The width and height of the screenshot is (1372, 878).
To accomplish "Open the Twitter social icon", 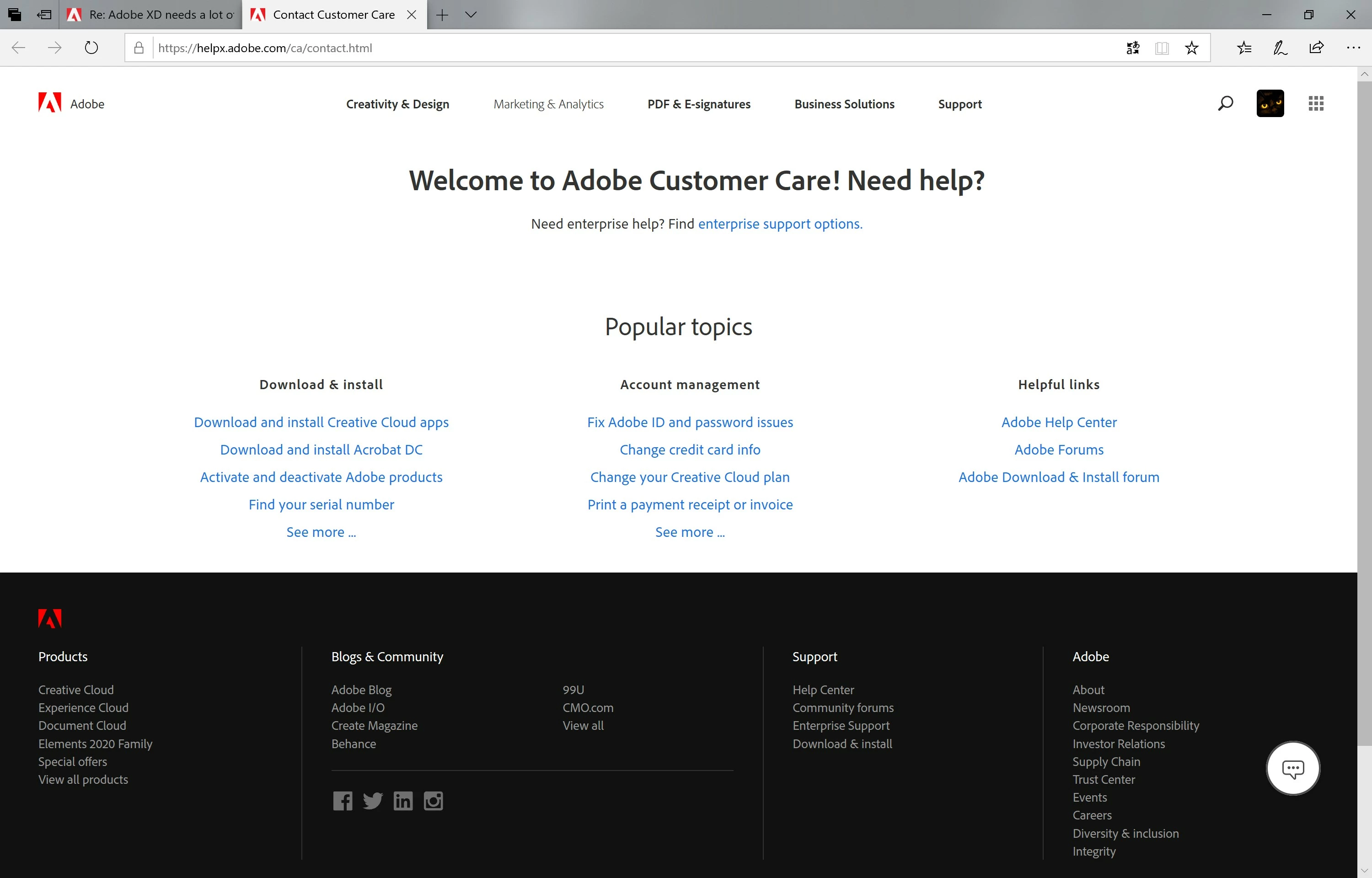I will coord(373,800).
